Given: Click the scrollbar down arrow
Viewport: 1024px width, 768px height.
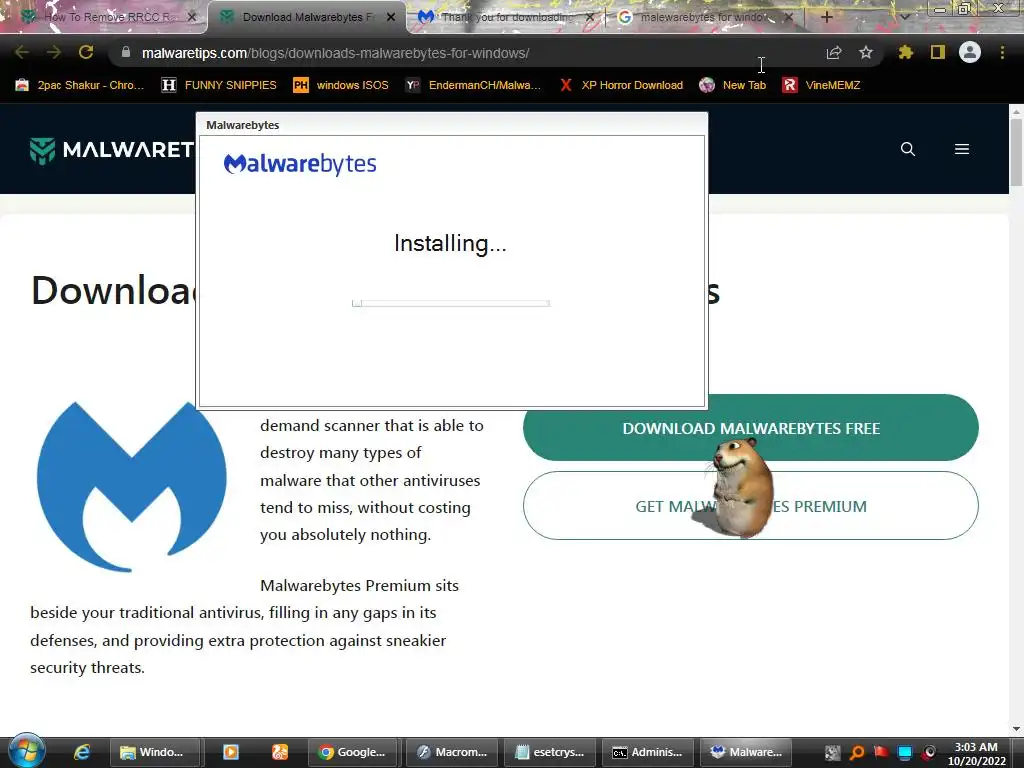Looking at the screenshot, I should point(1016,729).
